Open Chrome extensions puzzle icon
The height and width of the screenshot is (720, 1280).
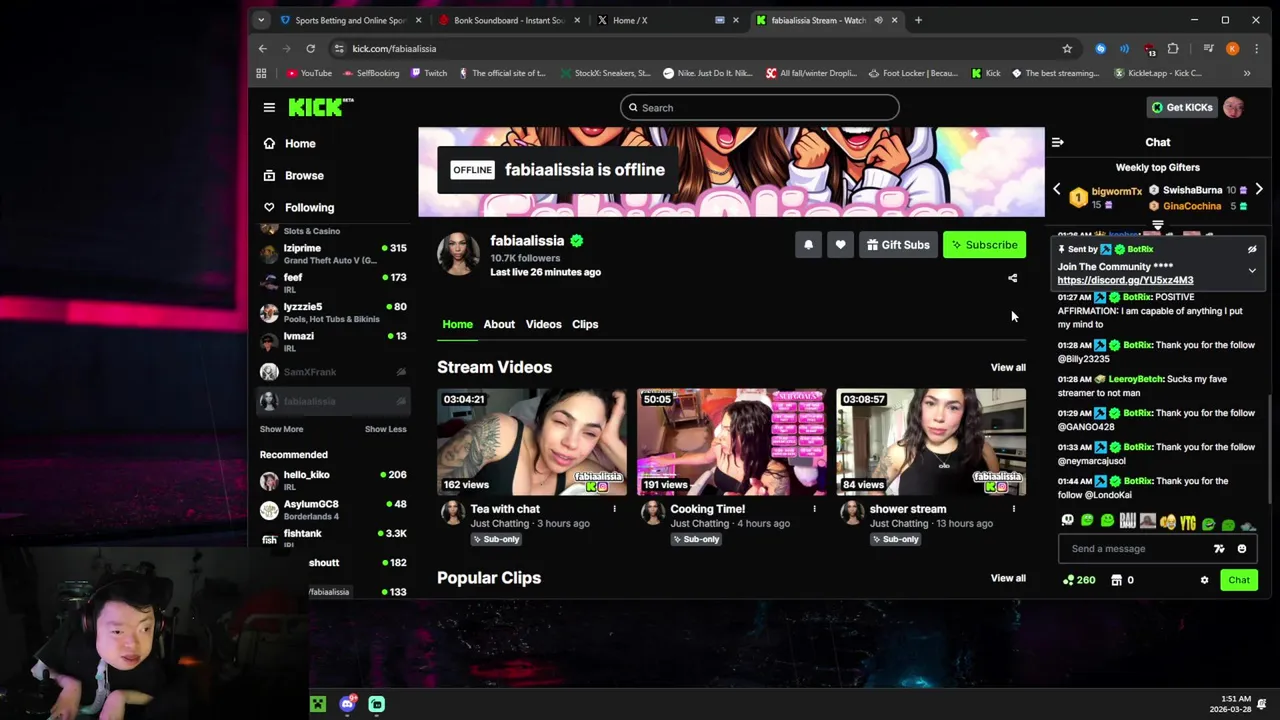[x=1173, y=48]
